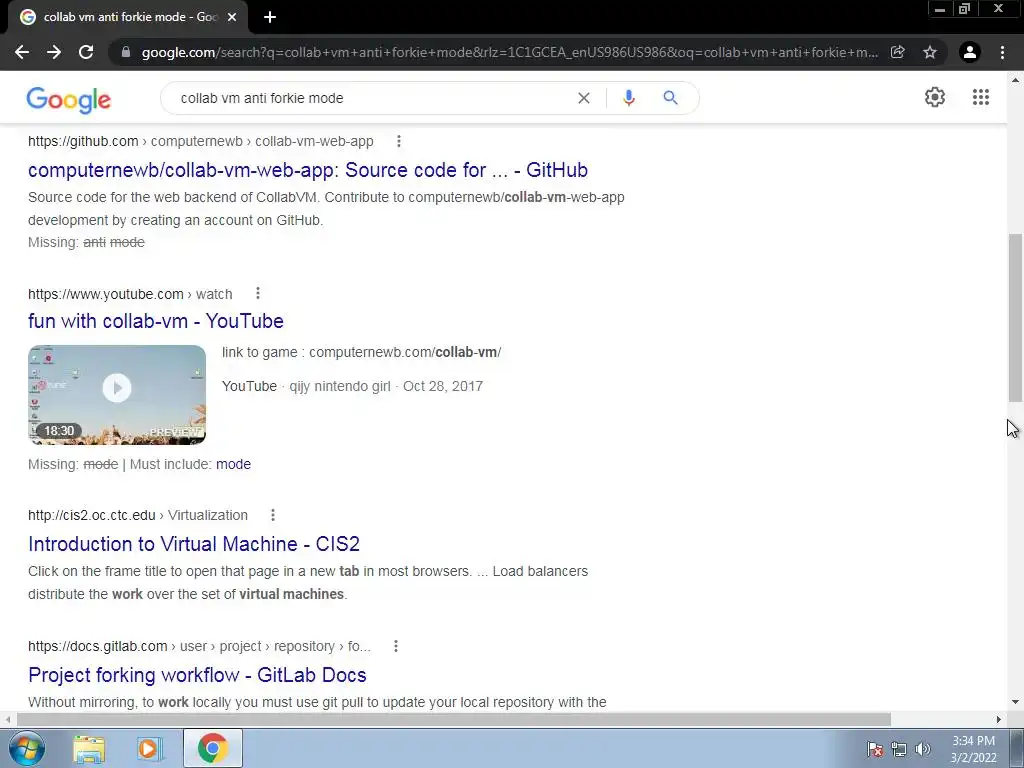1024x768 pixels.
Task: Bookmark this page with star icon
Action: click(930, 52)
